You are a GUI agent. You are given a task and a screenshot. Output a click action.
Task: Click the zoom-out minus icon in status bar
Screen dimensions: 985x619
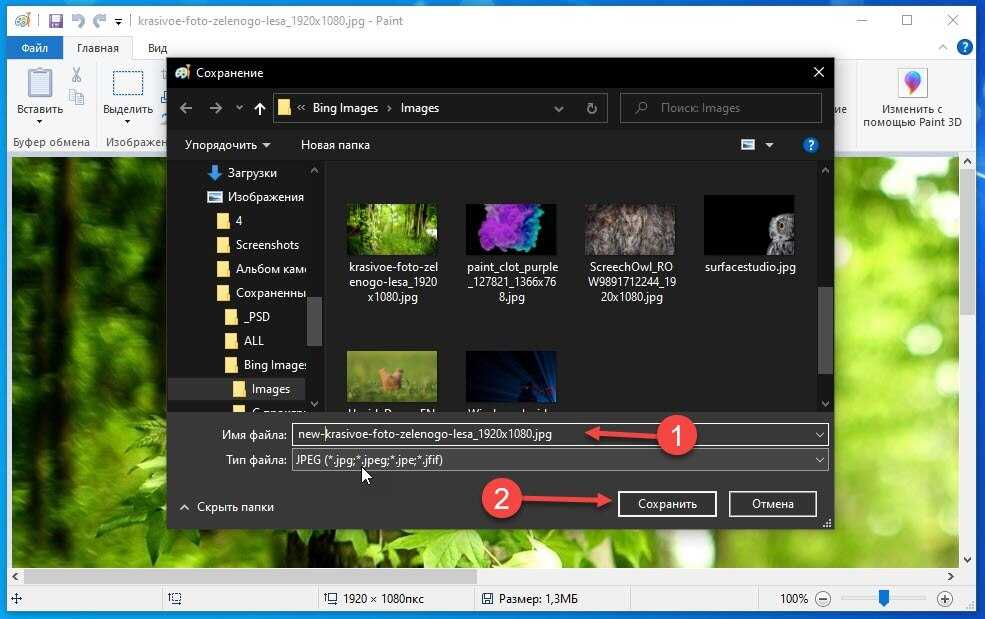822,599
